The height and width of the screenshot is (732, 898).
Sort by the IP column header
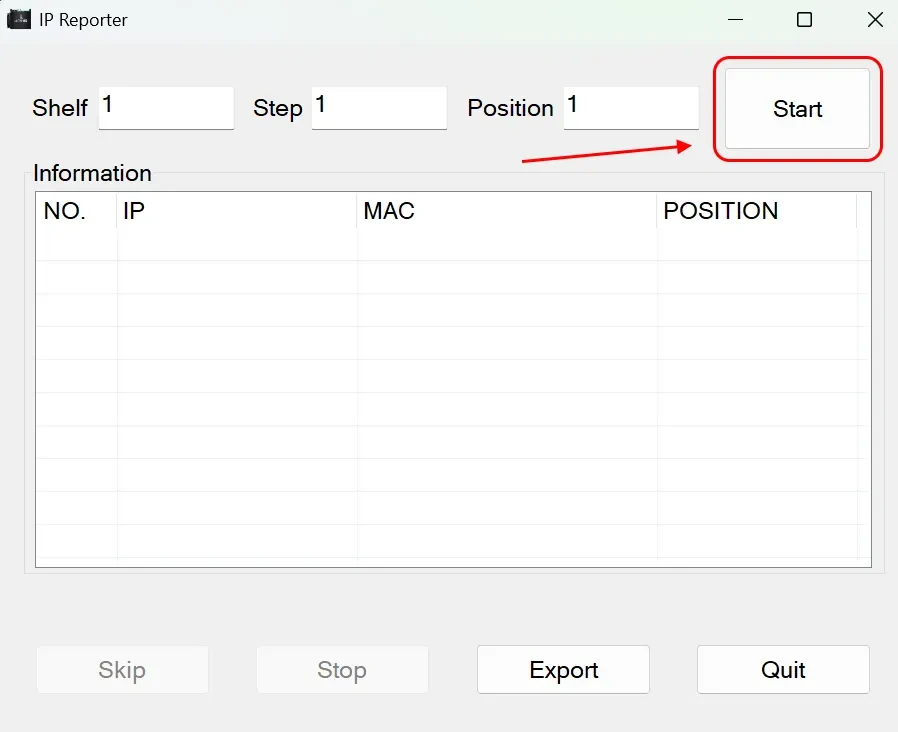point(236,211)
